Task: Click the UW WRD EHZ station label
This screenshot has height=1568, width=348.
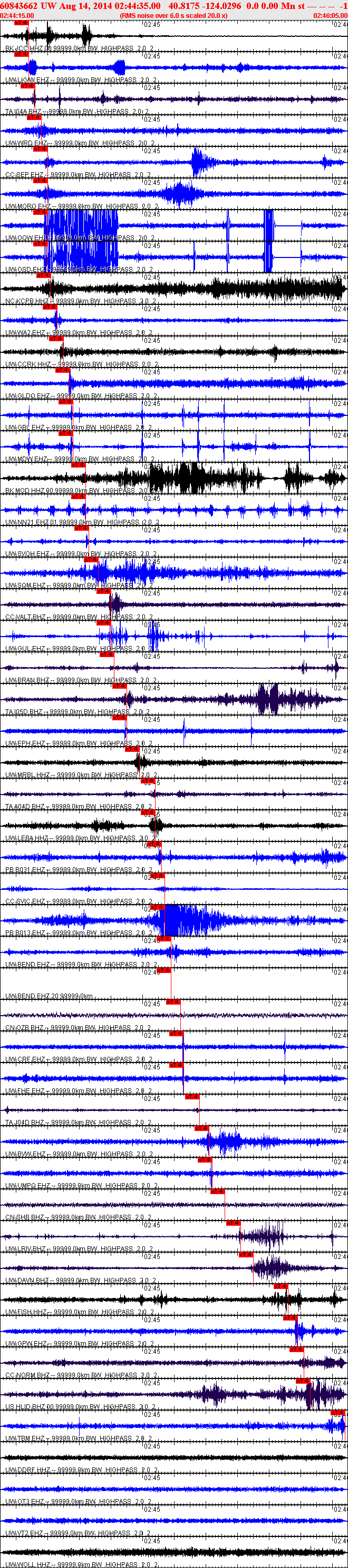Action: tap(80, 144)
